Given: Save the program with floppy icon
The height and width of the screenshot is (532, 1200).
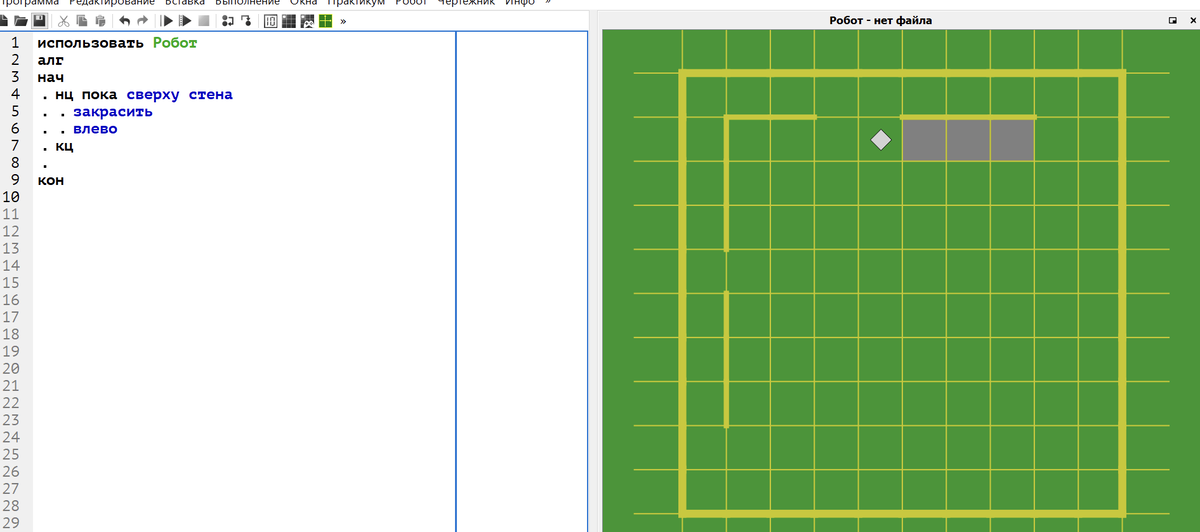Looking at the screenshot, I should tap(39, 21).
